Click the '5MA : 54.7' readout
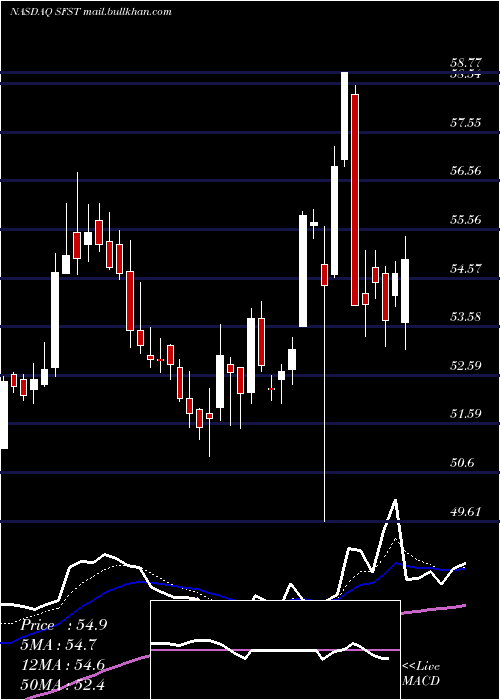 (x=60, y=645)
